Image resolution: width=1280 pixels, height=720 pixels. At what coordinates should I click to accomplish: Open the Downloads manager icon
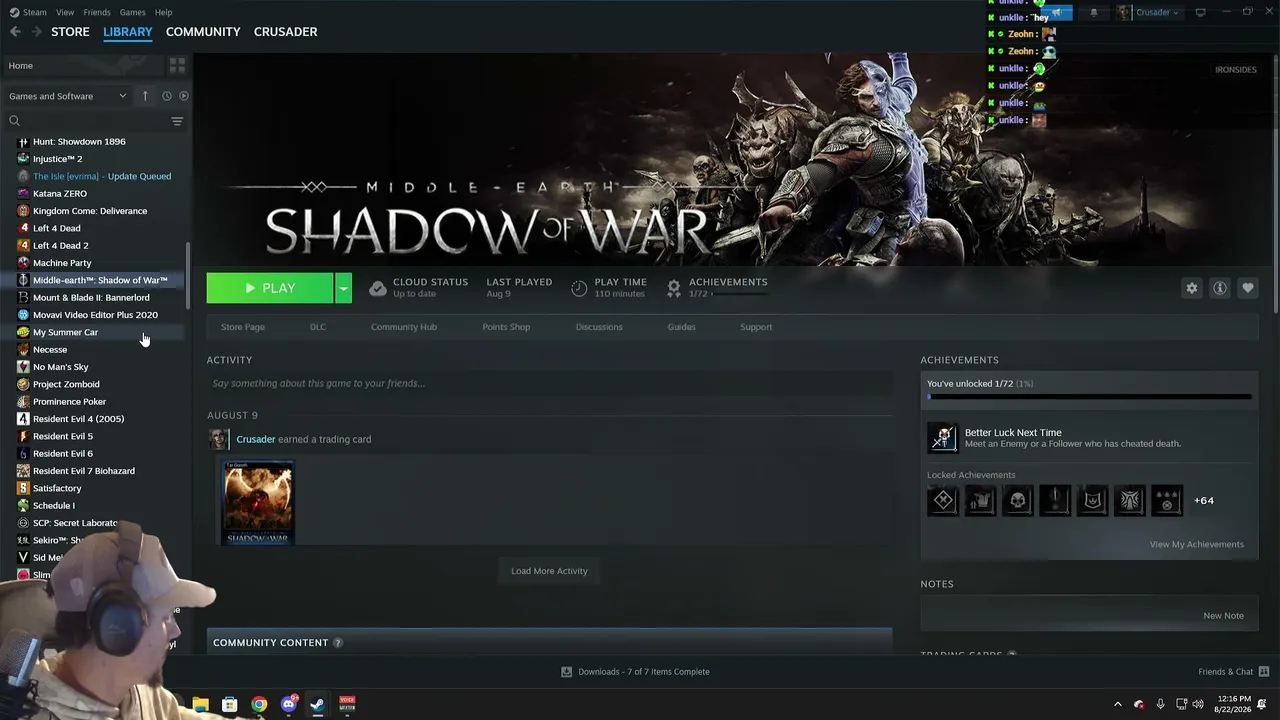pyautogui.click(x=566, y=672)
